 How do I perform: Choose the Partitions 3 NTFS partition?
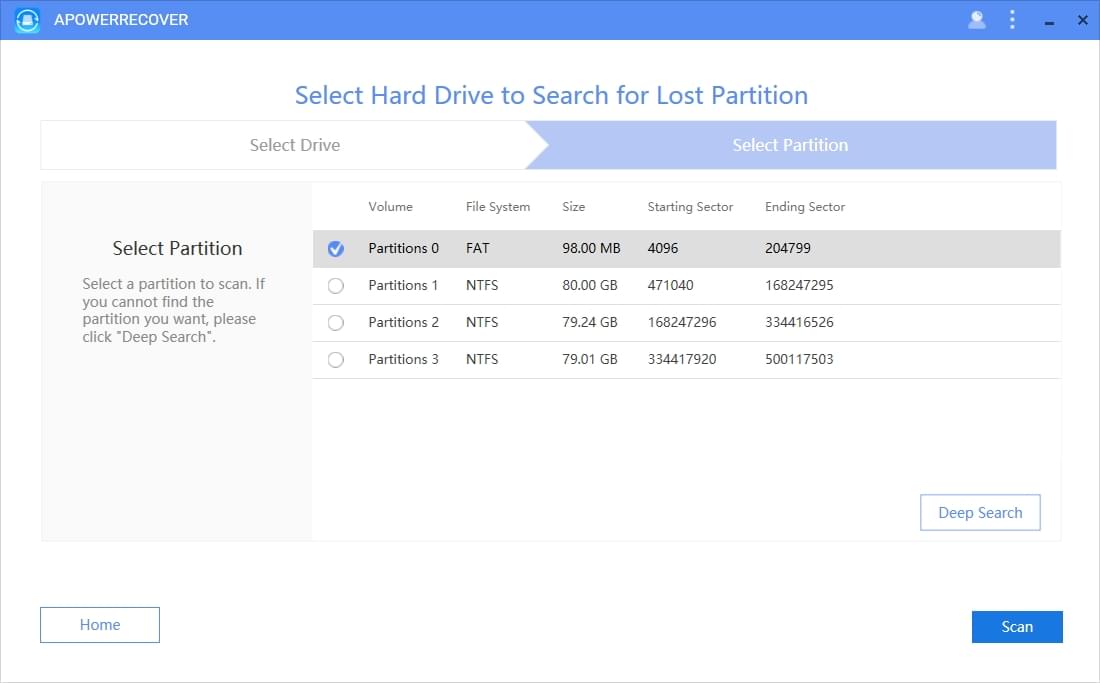click(335, 359)
